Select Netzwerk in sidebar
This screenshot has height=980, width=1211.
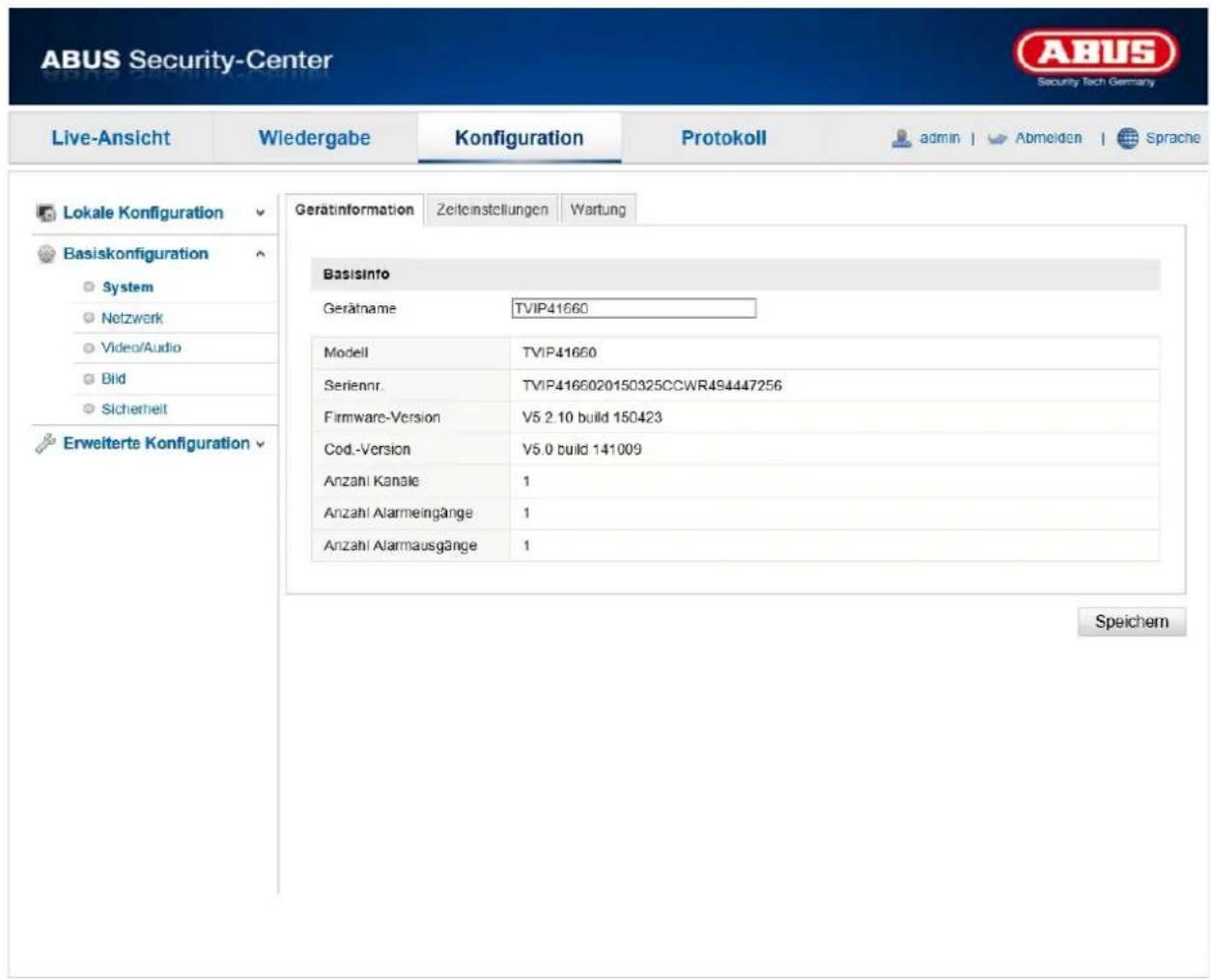coord(132,318)
